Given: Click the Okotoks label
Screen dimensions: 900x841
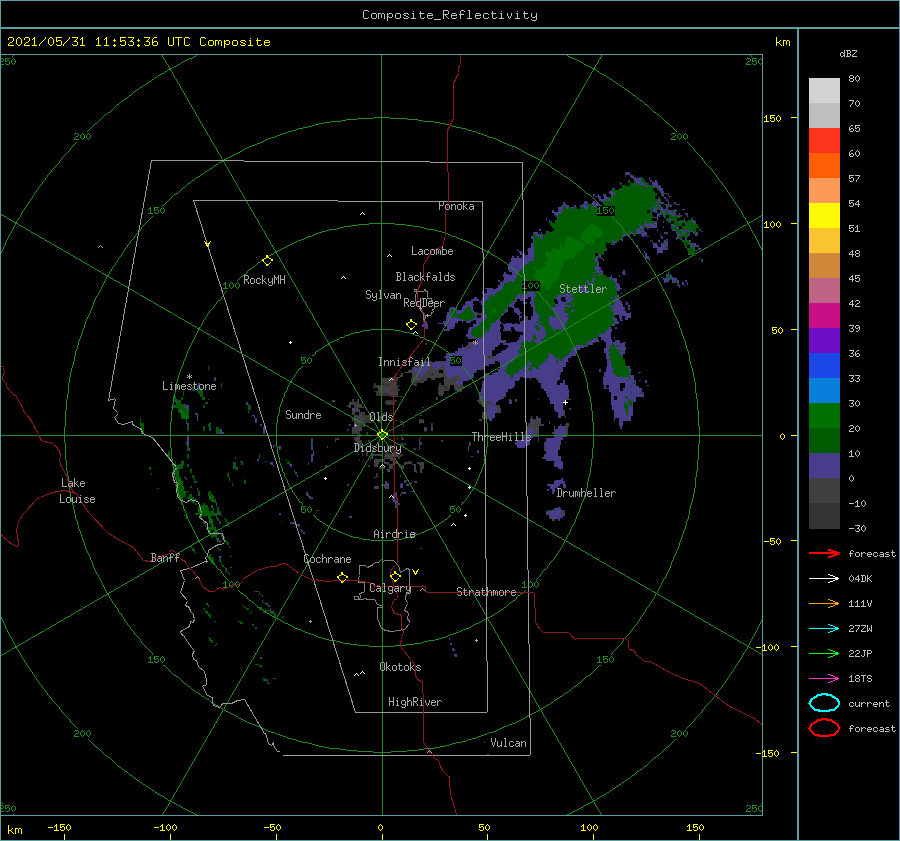Looking at the screenshot, I should (x=400, y=667).
